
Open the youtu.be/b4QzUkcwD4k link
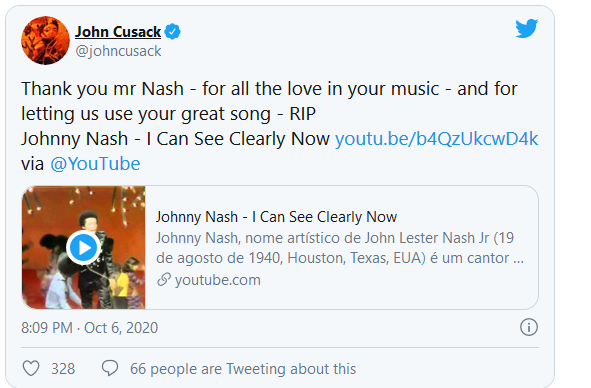436,139
